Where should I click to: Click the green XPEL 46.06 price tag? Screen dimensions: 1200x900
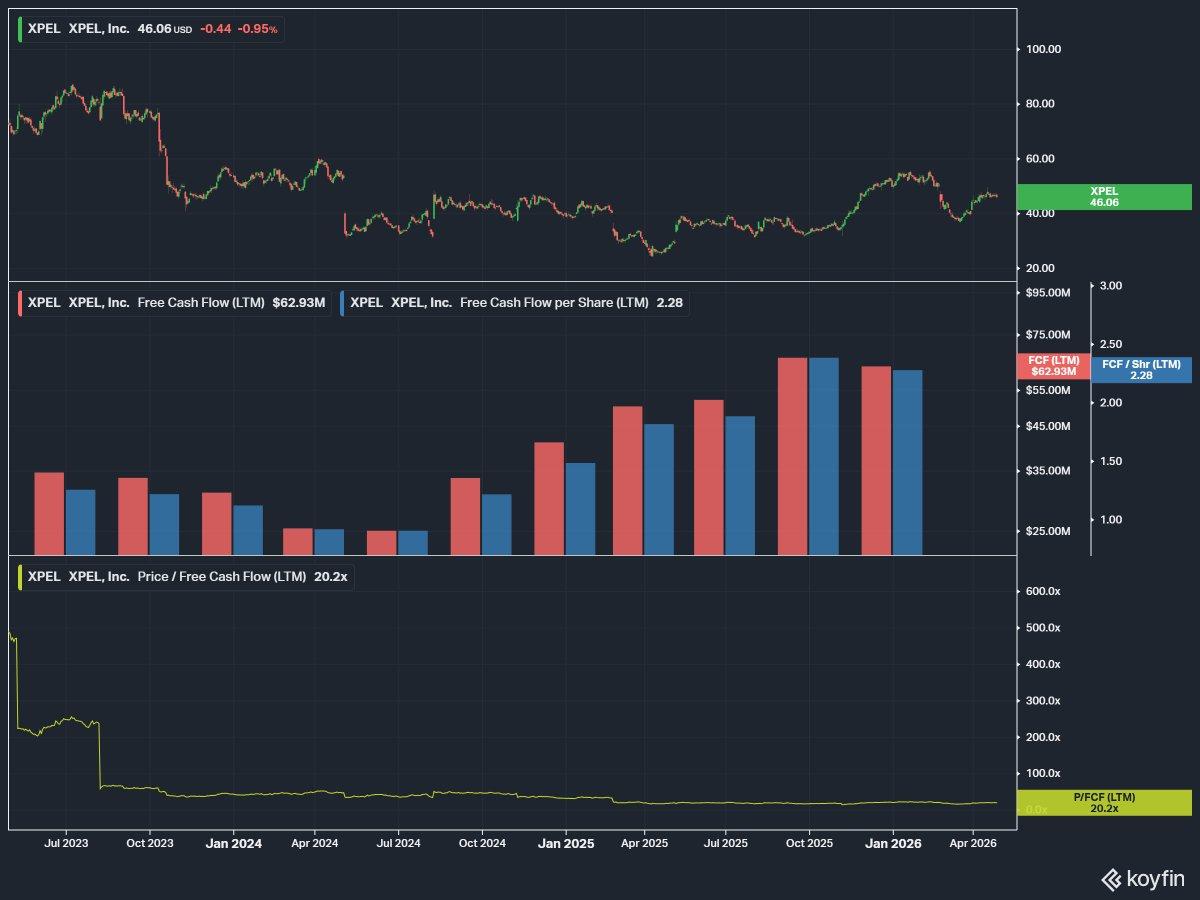[x=1104, y=197]
